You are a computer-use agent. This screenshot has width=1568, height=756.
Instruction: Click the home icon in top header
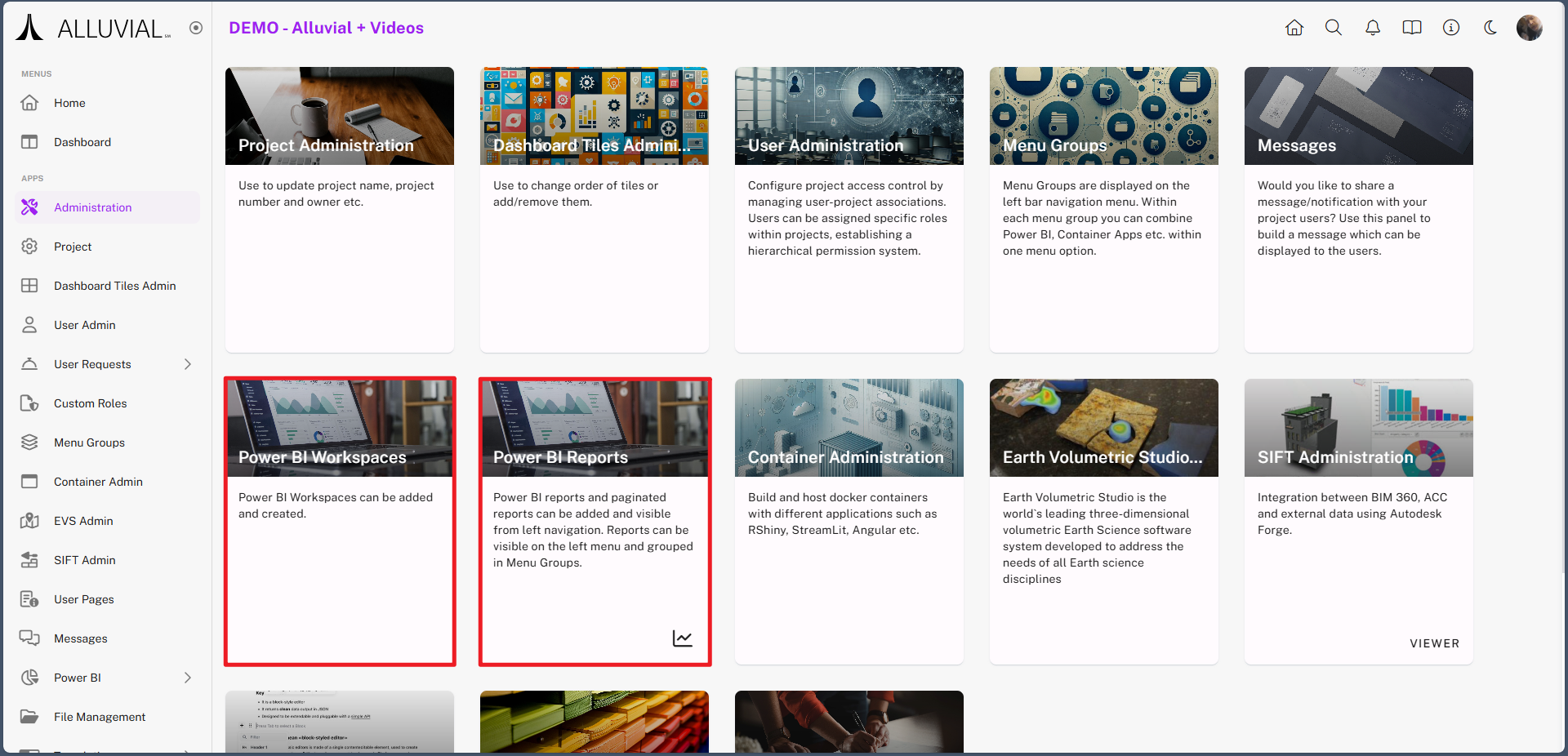pos(1294,28)
